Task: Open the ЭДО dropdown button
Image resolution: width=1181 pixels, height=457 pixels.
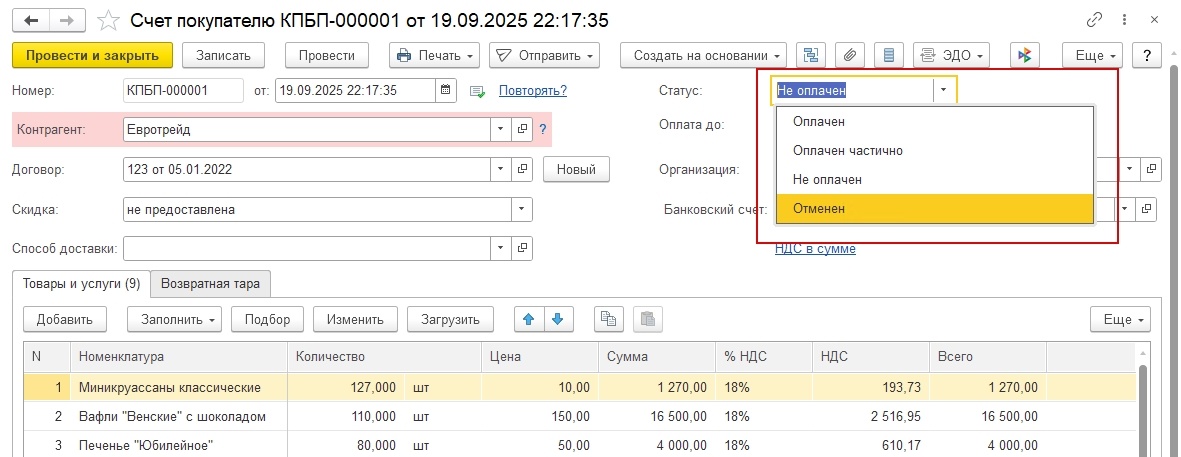Action: pos(952,55)
